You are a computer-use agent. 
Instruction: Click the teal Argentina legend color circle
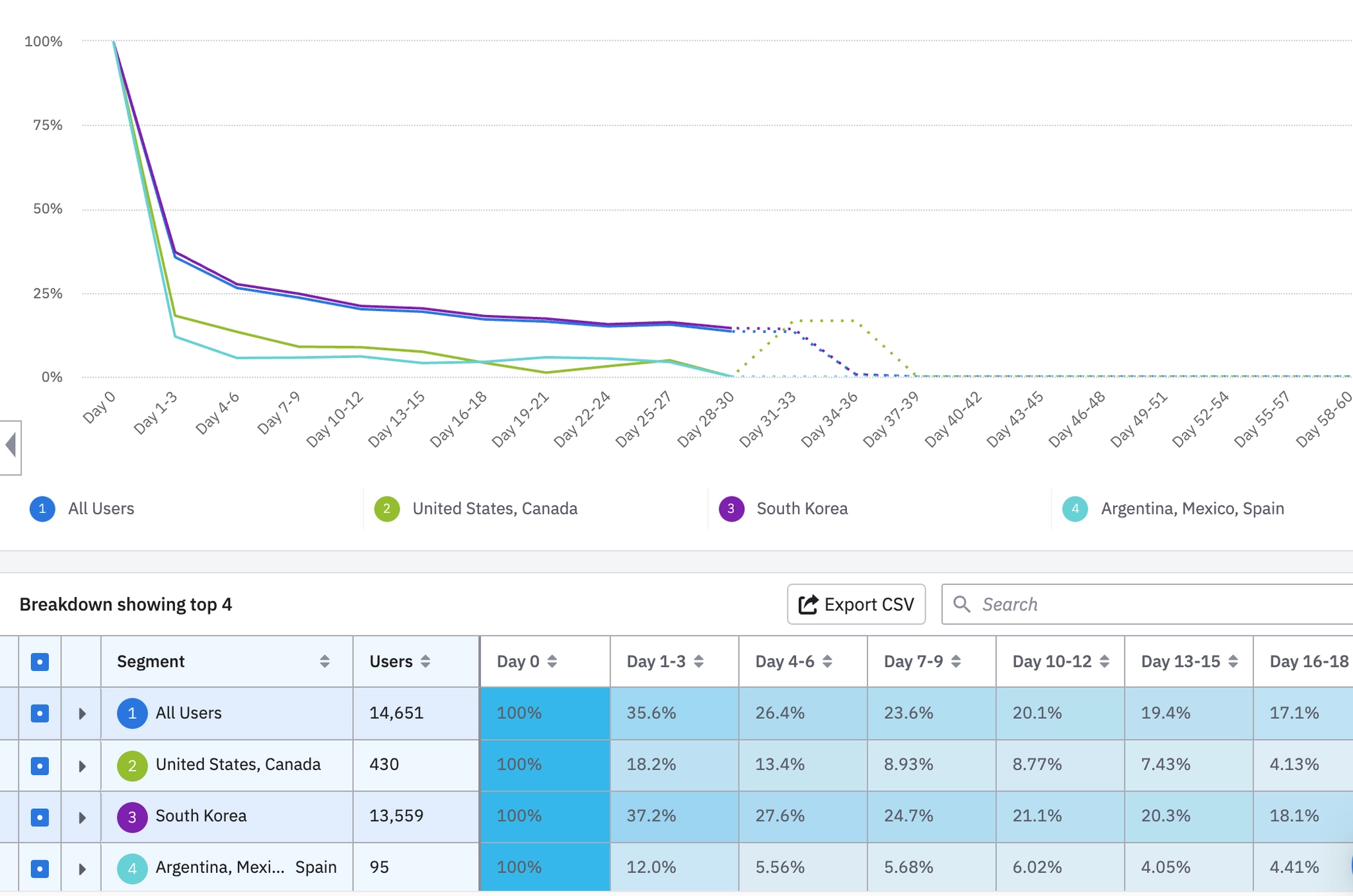coord(1075,508)
